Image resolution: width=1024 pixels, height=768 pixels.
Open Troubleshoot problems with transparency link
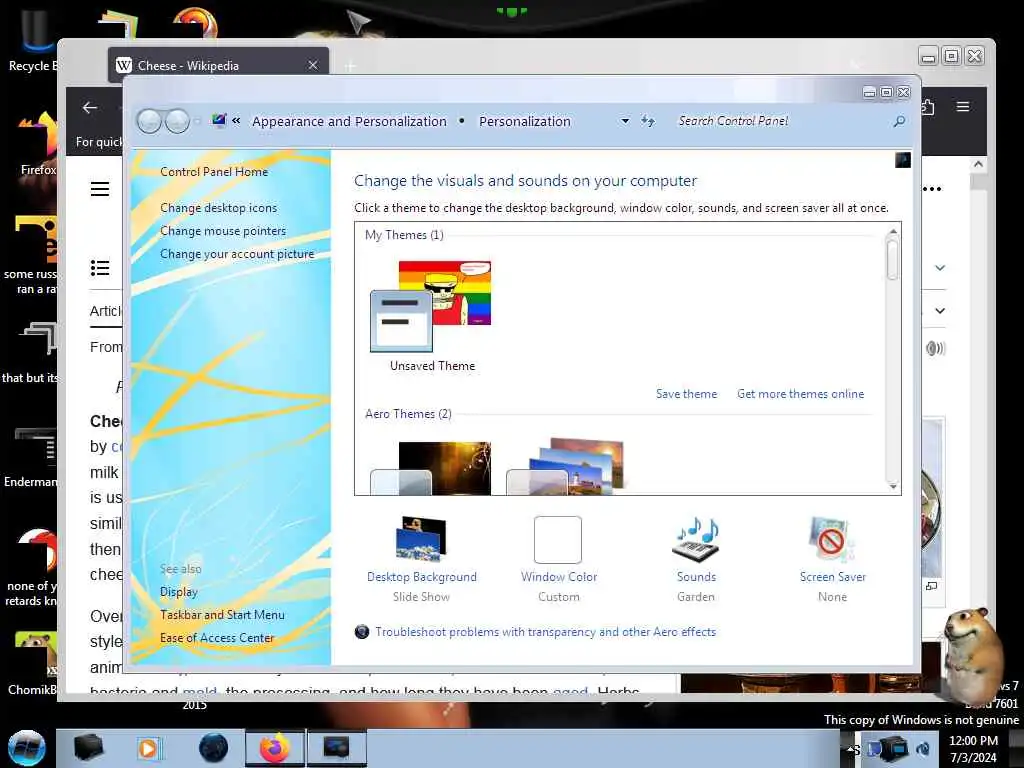(545, 632)
